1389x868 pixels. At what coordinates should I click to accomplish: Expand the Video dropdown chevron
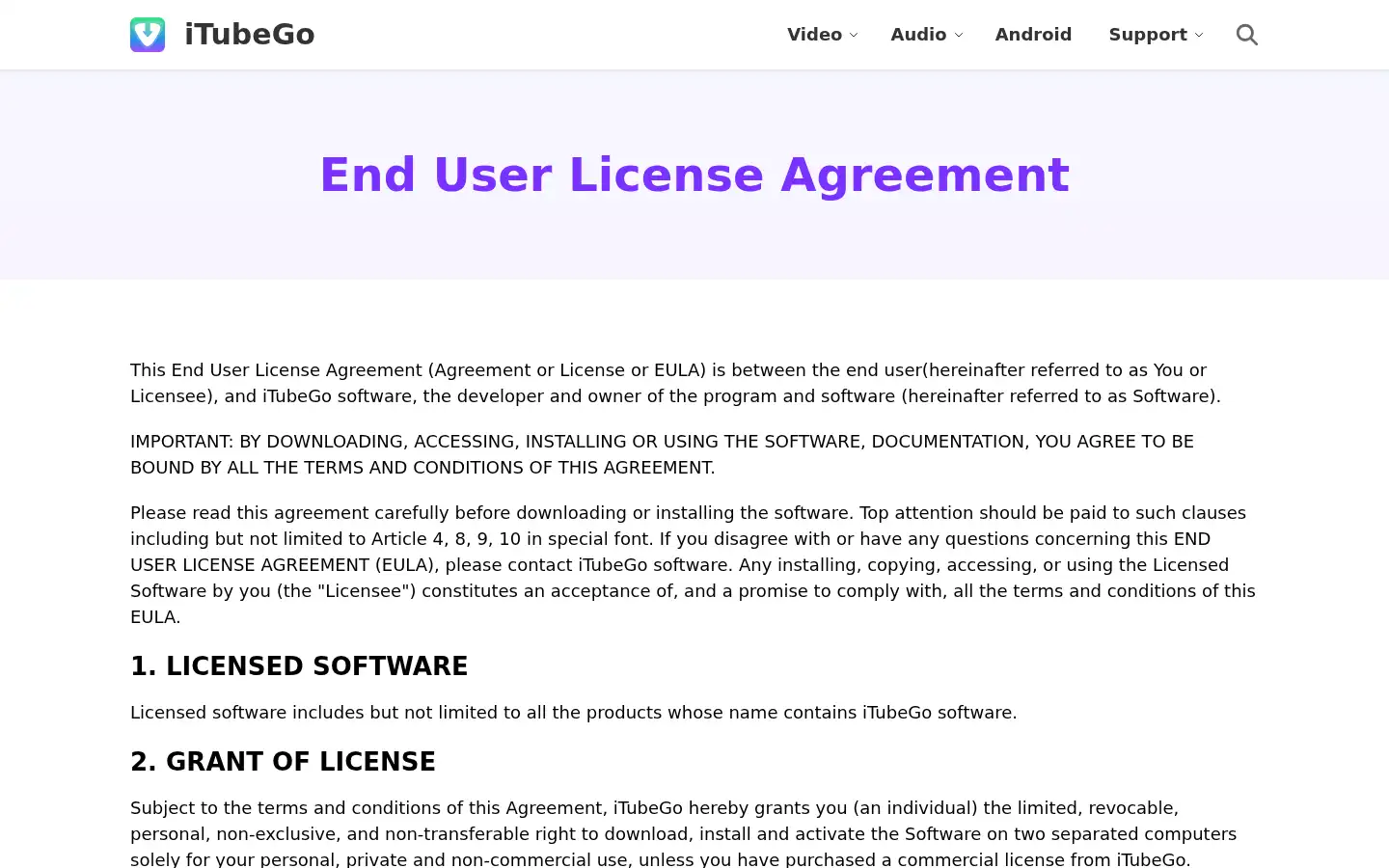point(854,35)
